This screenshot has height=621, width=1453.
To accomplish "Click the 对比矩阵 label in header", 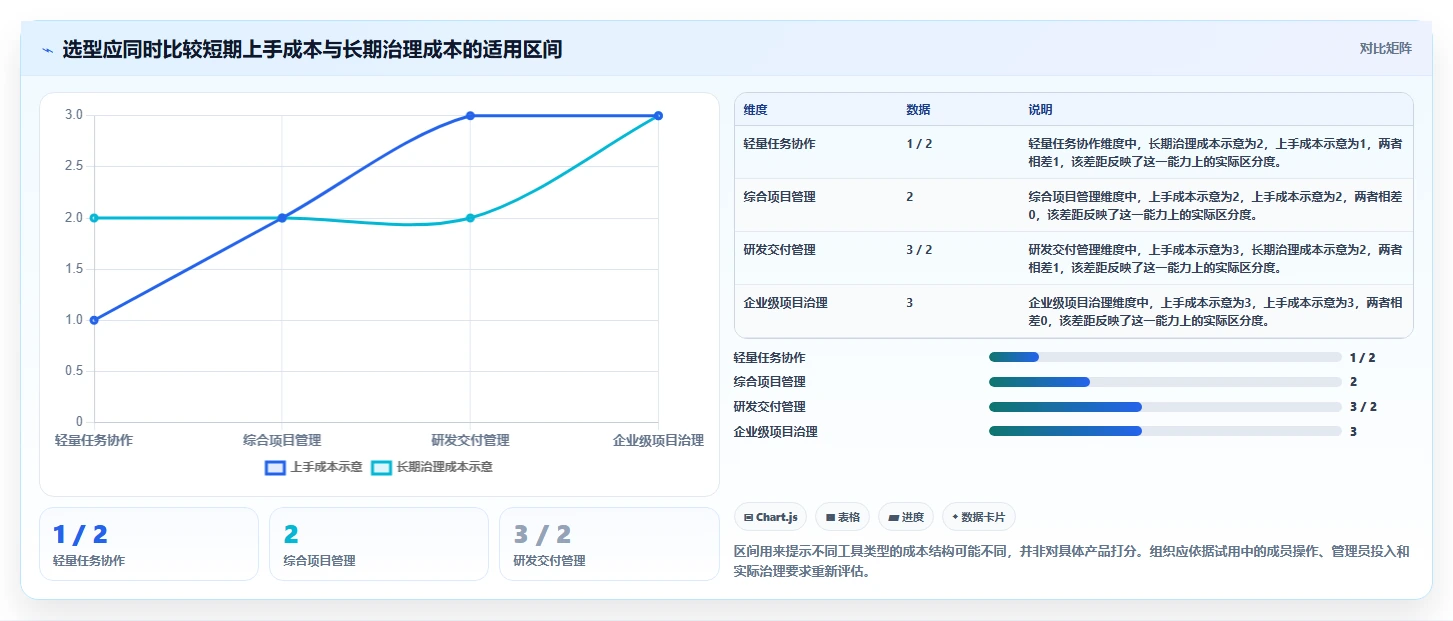I will tap(1385, 48).
